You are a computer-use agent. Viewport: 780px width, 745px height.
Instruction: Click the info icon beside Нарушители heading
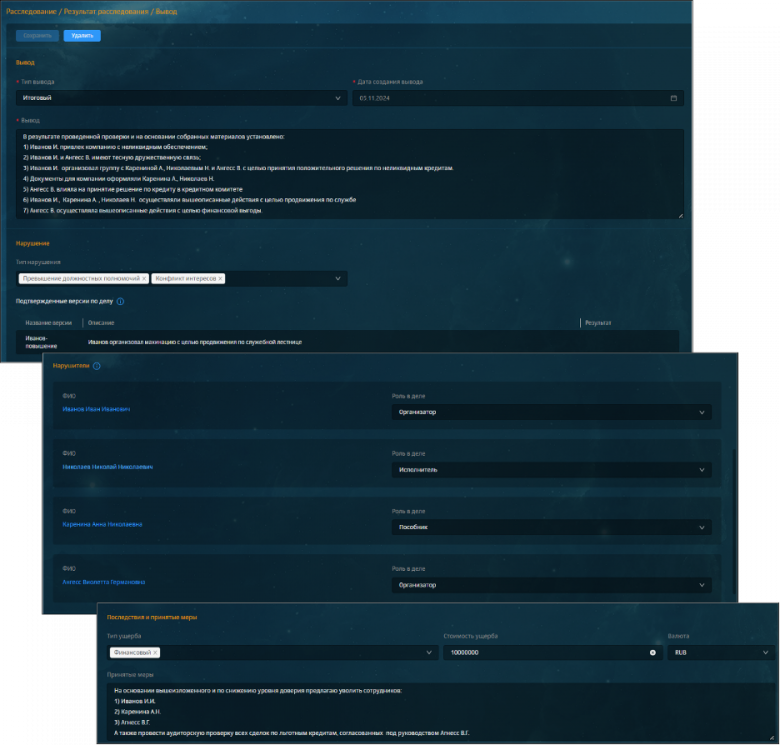pyautogui.click(x=97, y=366)
